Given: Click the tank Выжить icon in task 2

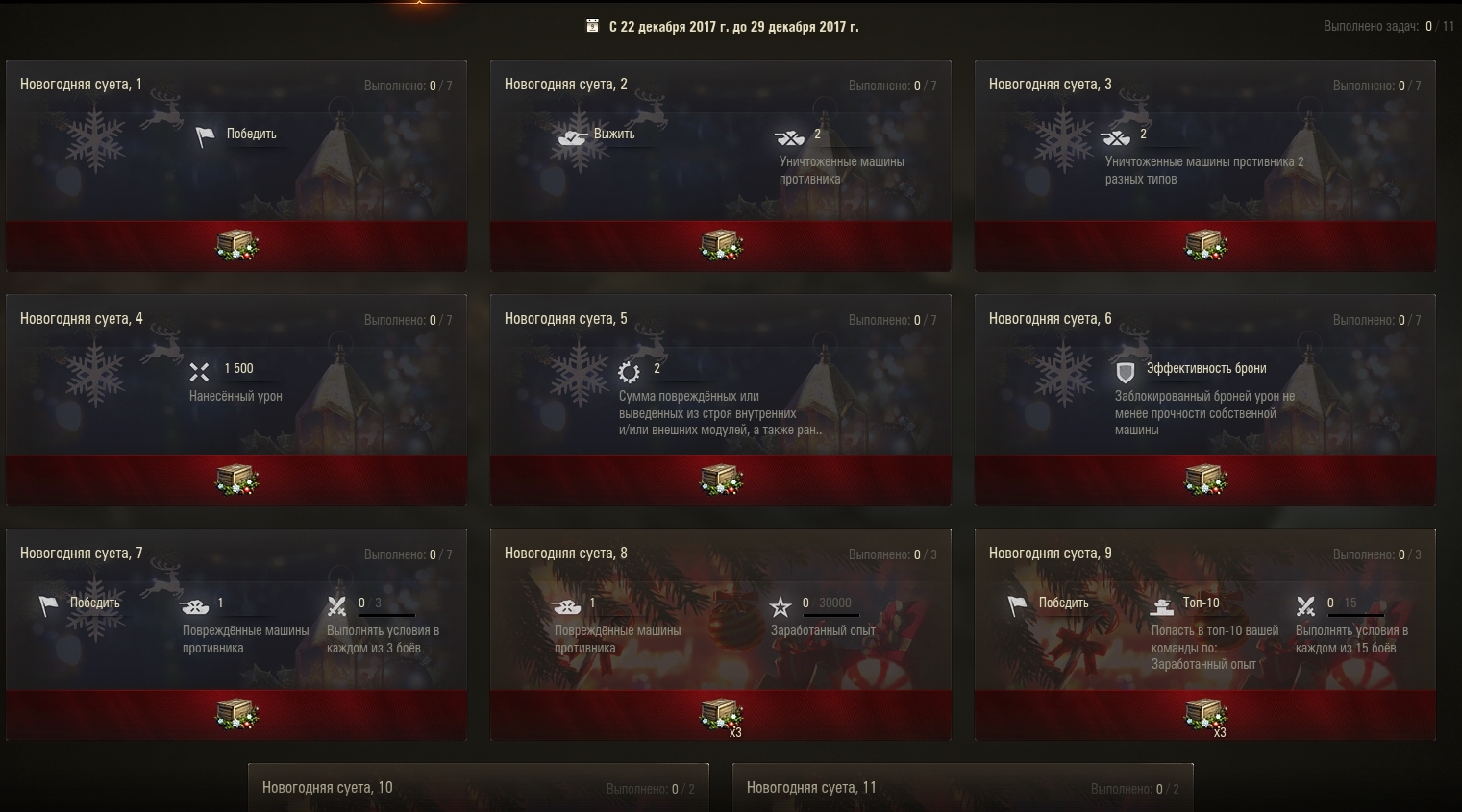Looking at the screenshot, I should 573,136.
